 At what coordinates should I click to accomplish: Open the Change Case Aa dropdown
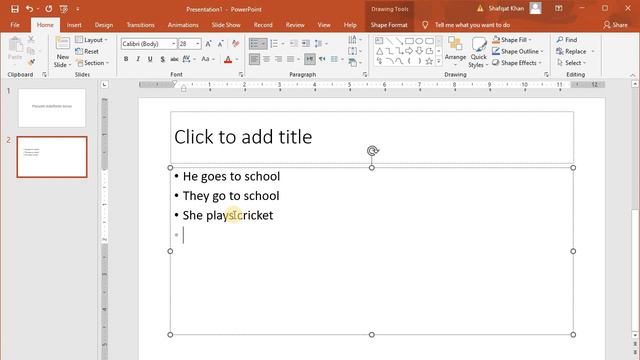pos(207,59)
